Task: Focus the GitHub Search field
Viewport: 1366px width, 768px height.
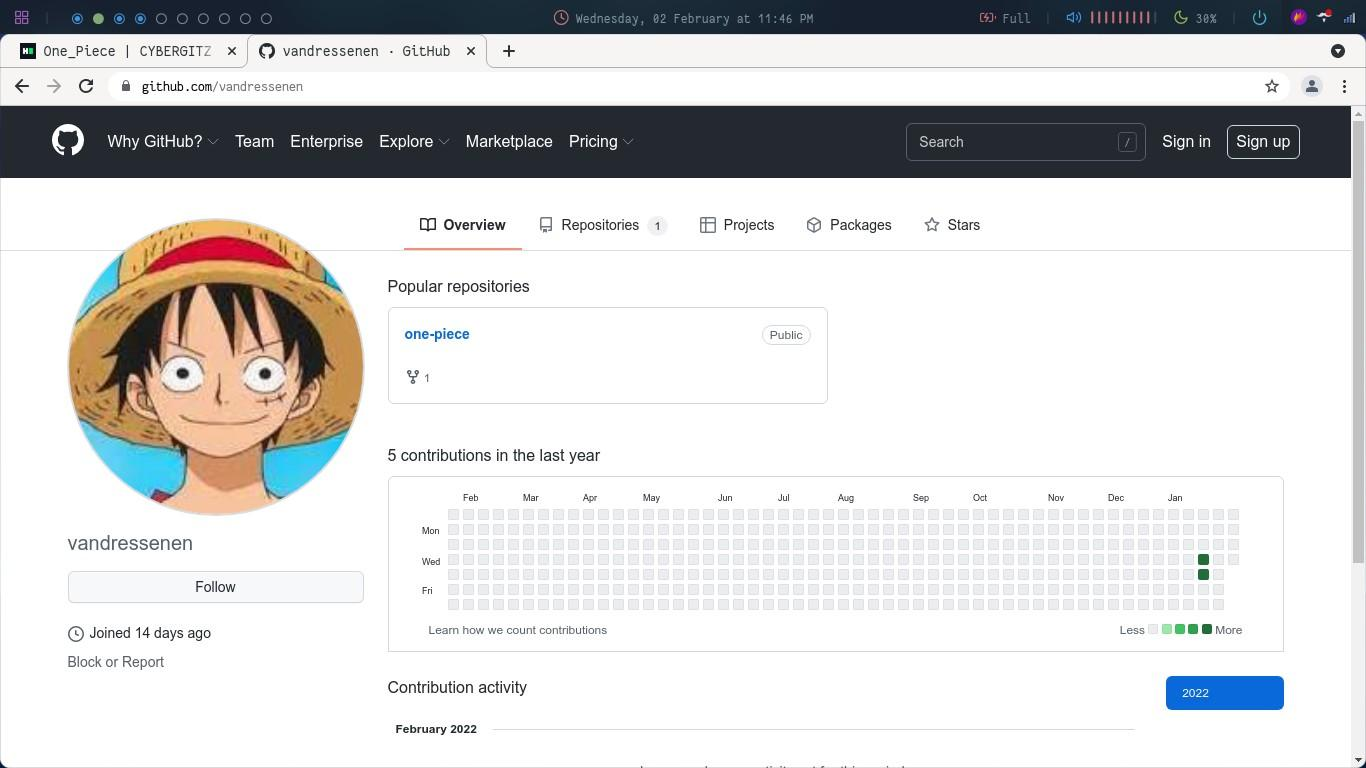Action: click(x=1025, y=142)
